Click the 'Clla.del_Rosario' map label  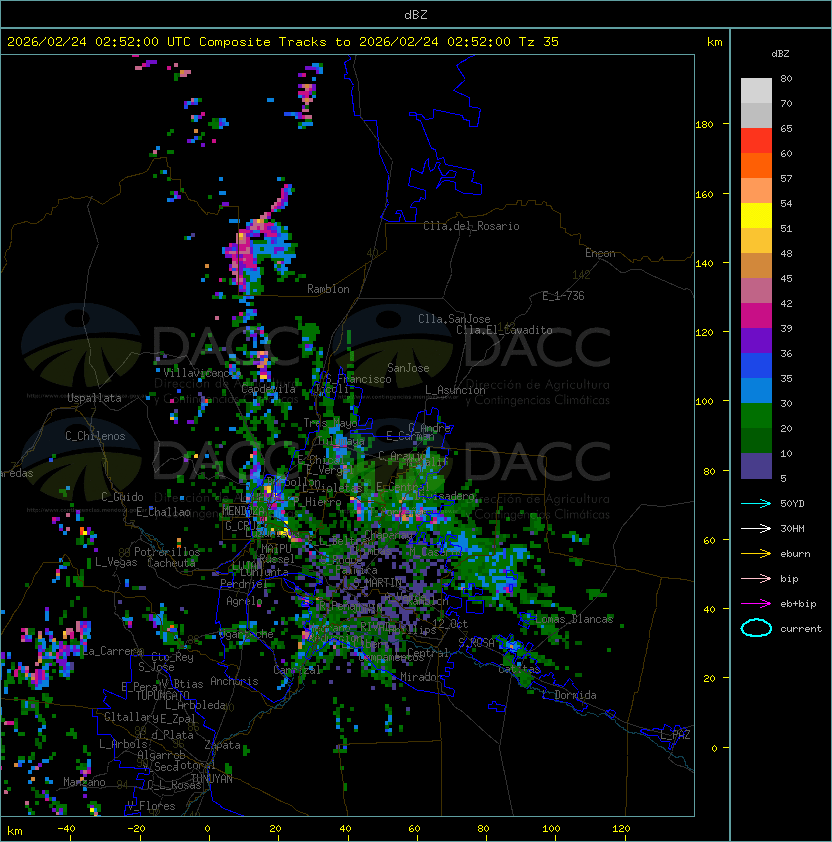coord(471,226)
